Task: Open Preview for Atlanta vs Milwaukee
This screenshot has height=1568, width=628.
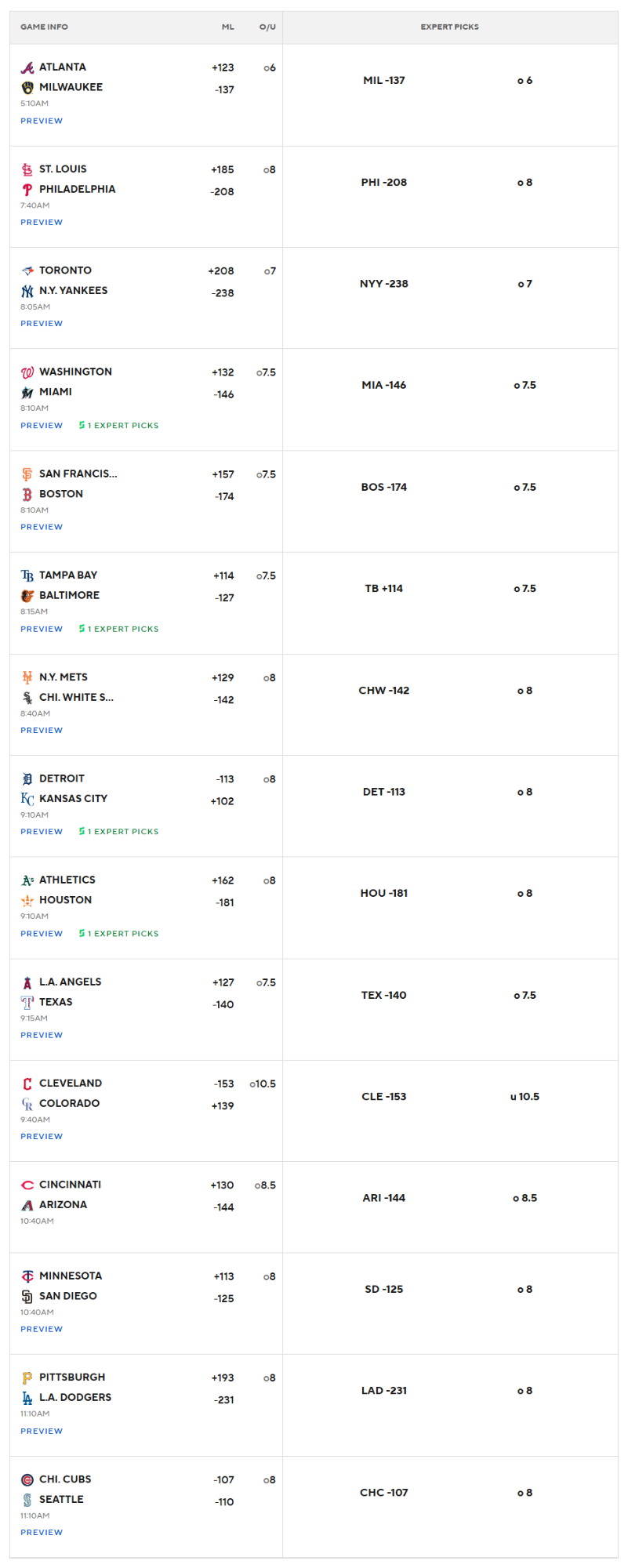Action: tap(42, 121)
